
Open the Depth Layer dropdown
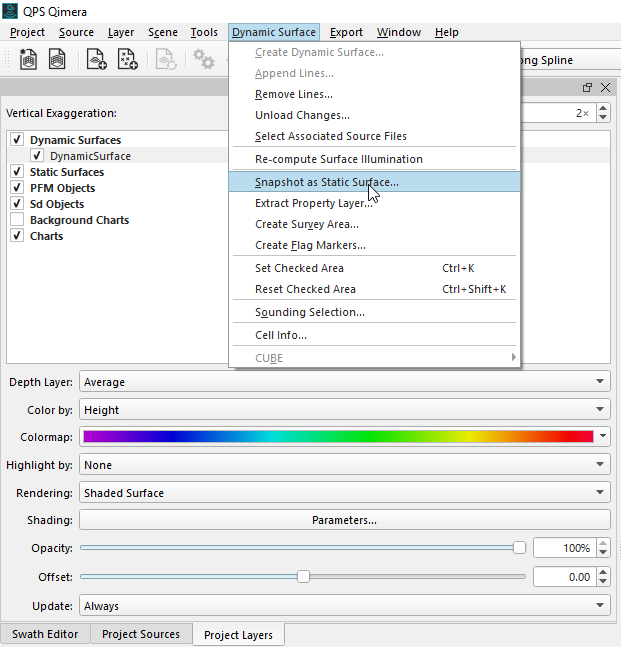pos(344,382)
